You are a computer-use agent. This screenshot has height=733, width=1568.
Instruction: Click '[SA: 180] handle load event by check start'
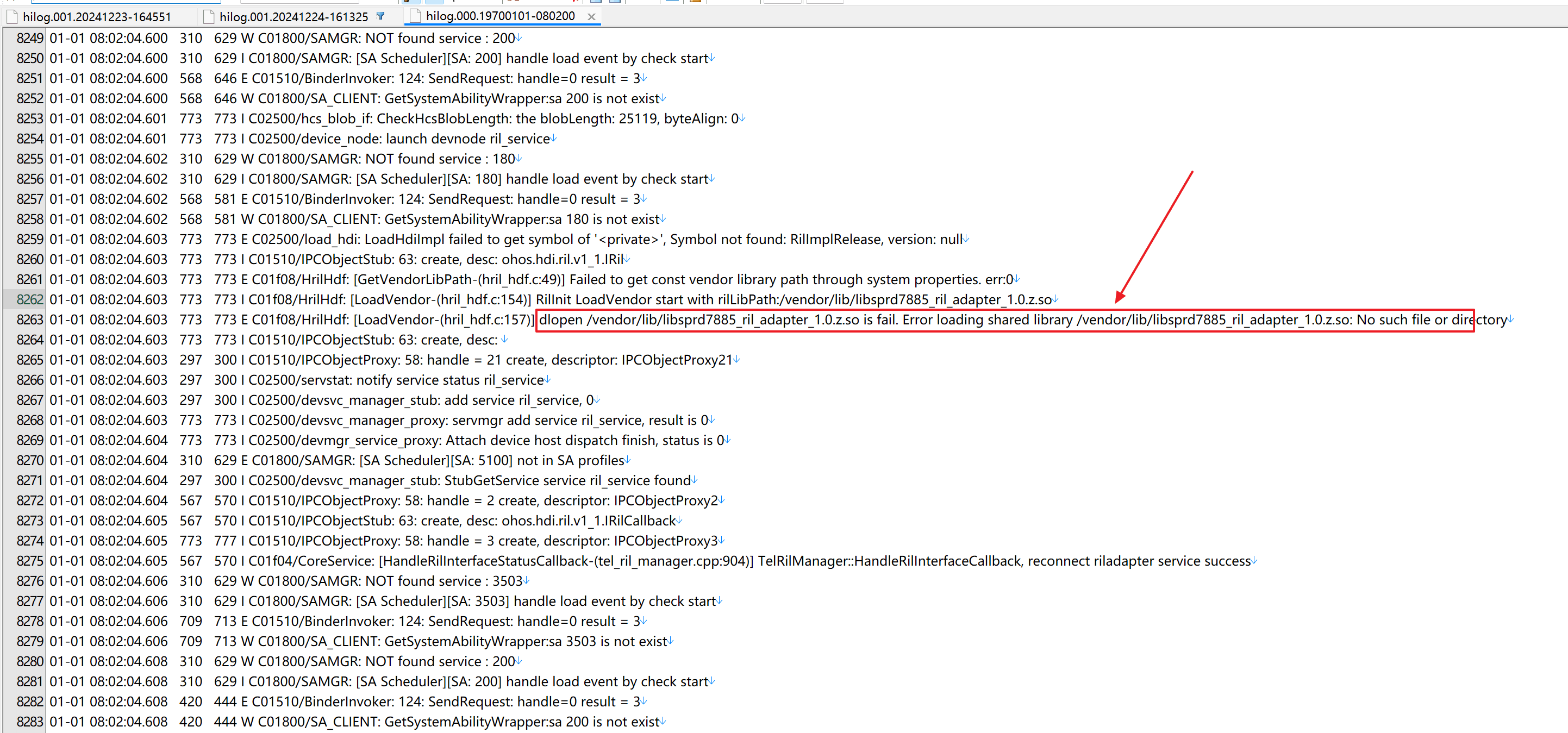coord(578,179)
